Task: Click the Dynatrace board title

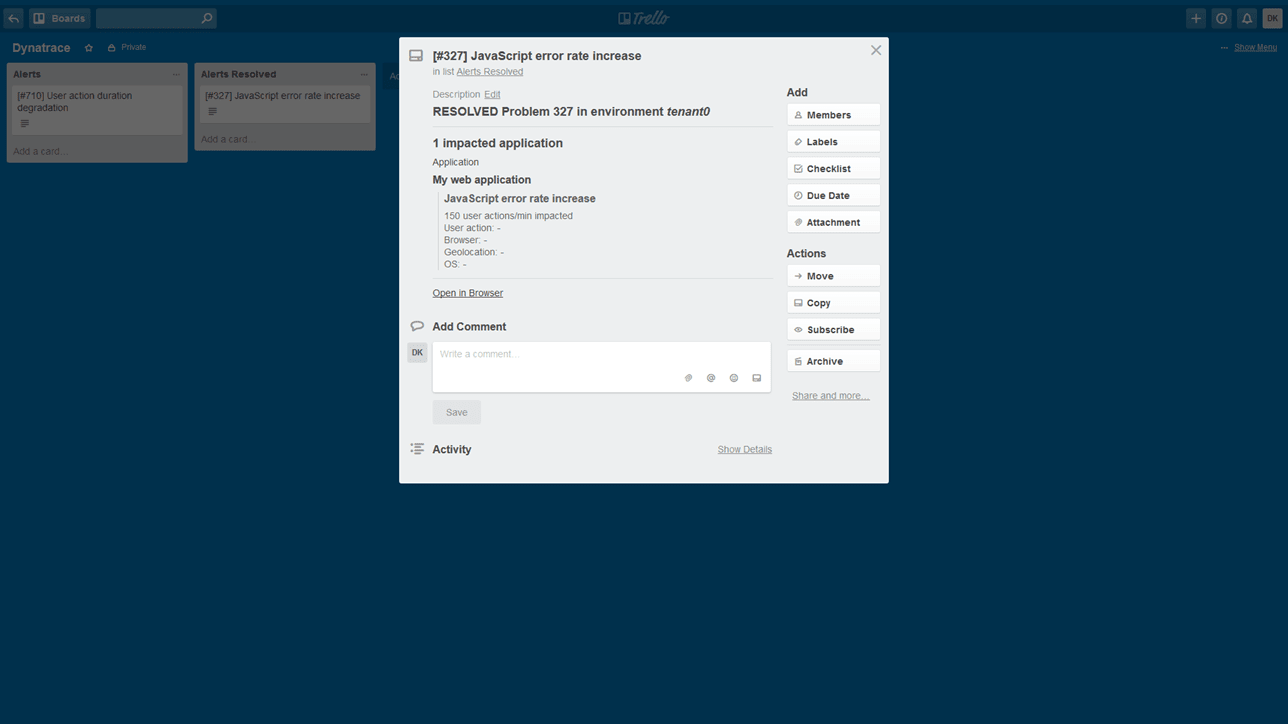Action: pos(41,47)
